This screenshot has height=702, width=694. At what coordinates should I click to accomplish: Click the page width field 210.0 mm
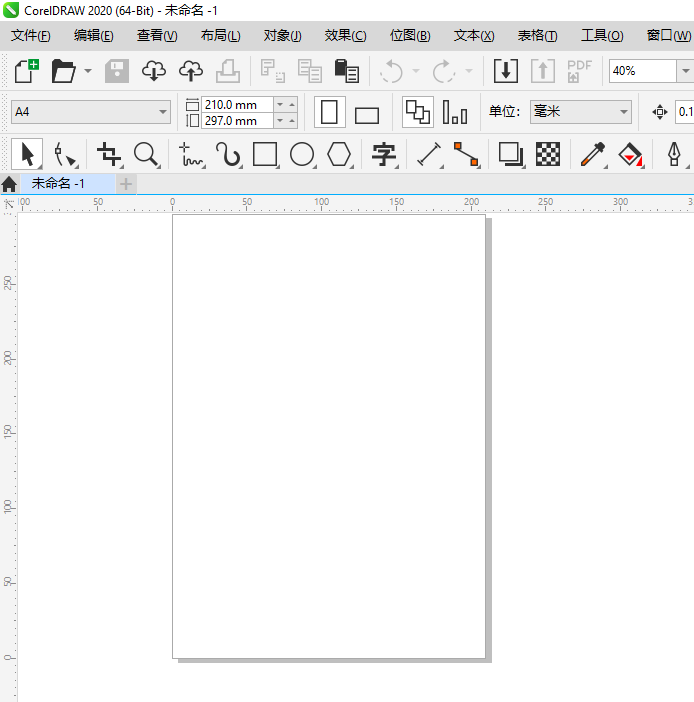coord(236,104)
